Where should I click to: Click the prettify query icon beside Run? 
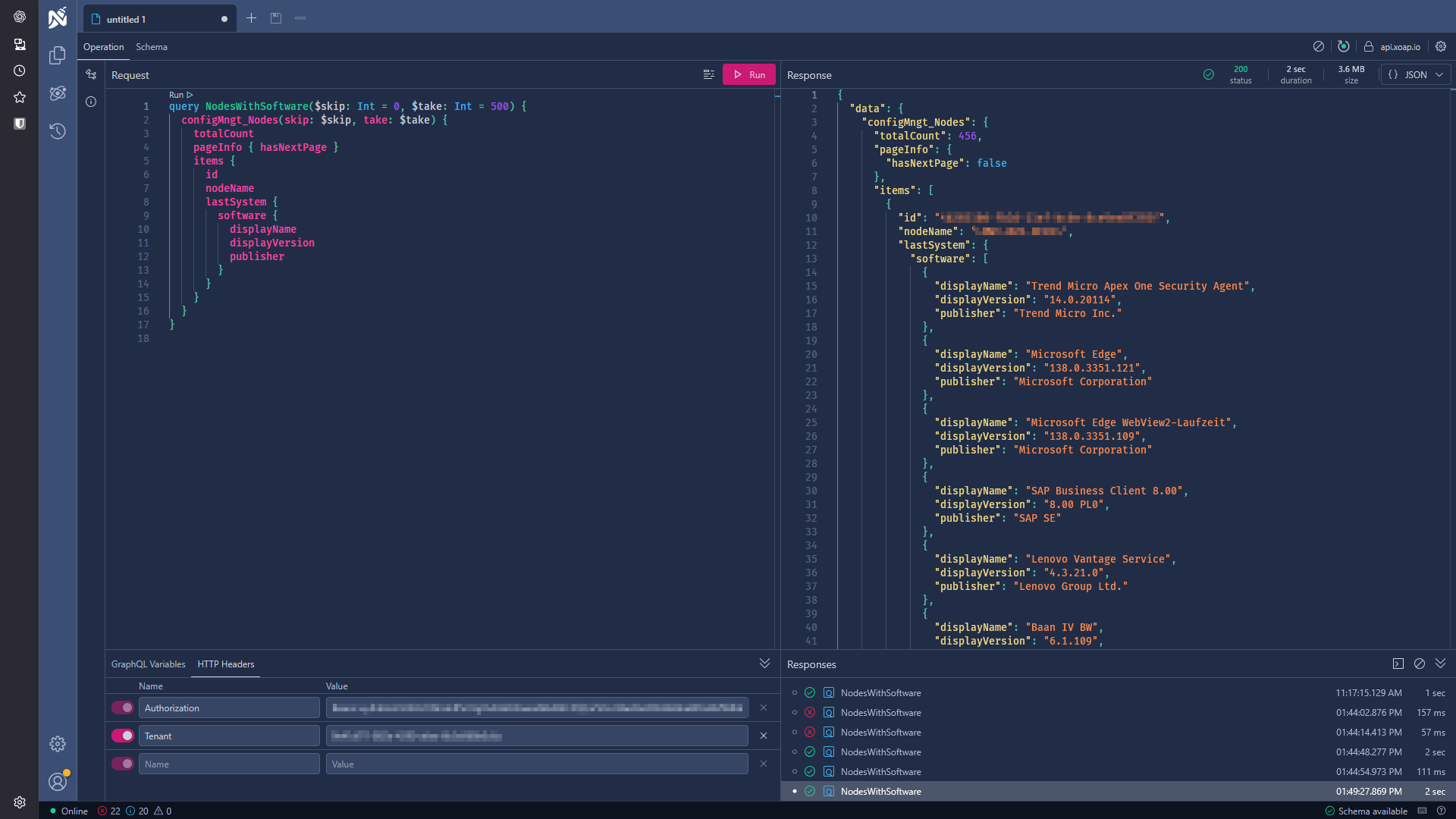pos(709,74)
